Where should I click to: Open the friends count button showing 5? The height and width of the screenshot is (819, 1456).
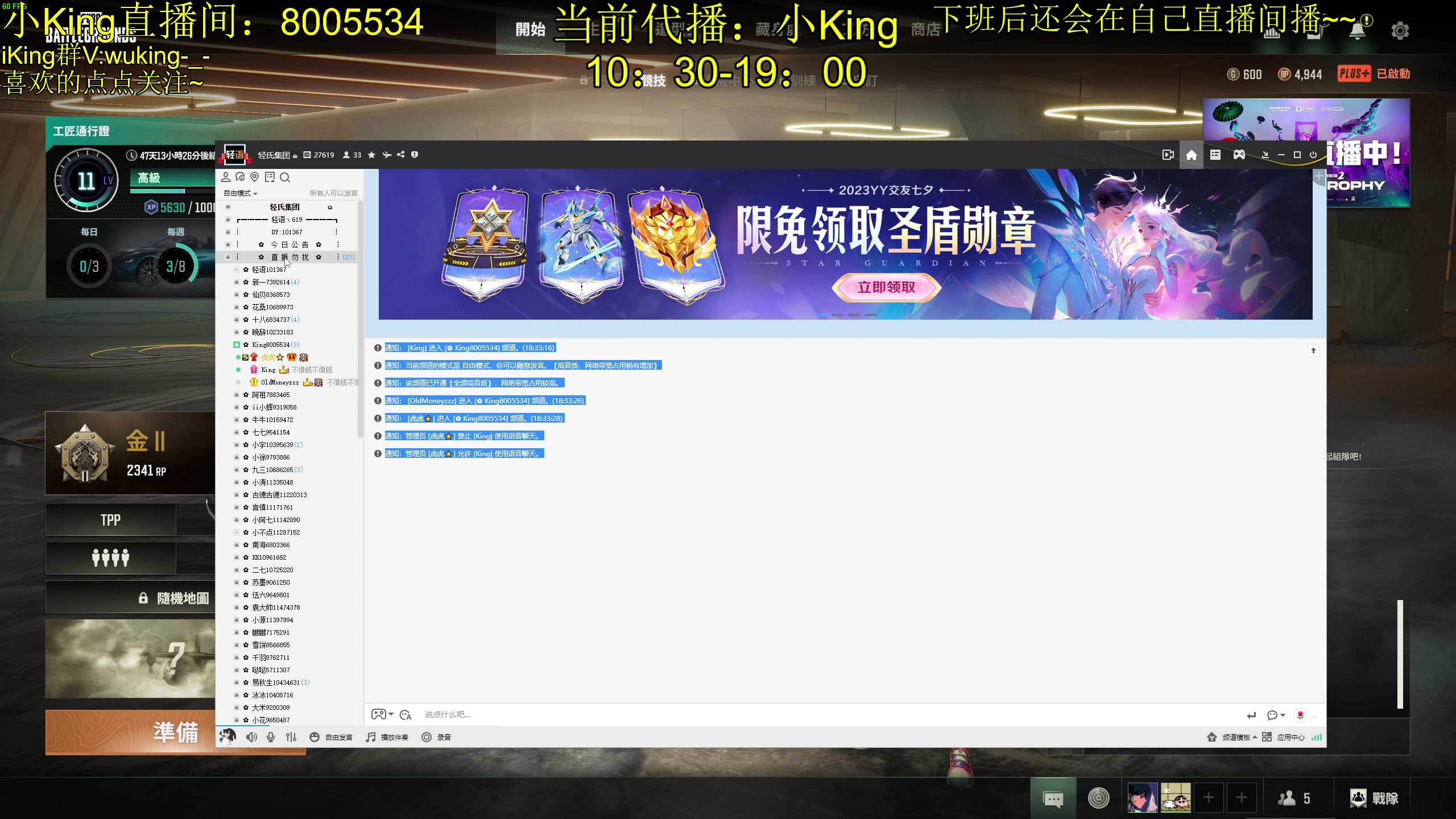1294,799
